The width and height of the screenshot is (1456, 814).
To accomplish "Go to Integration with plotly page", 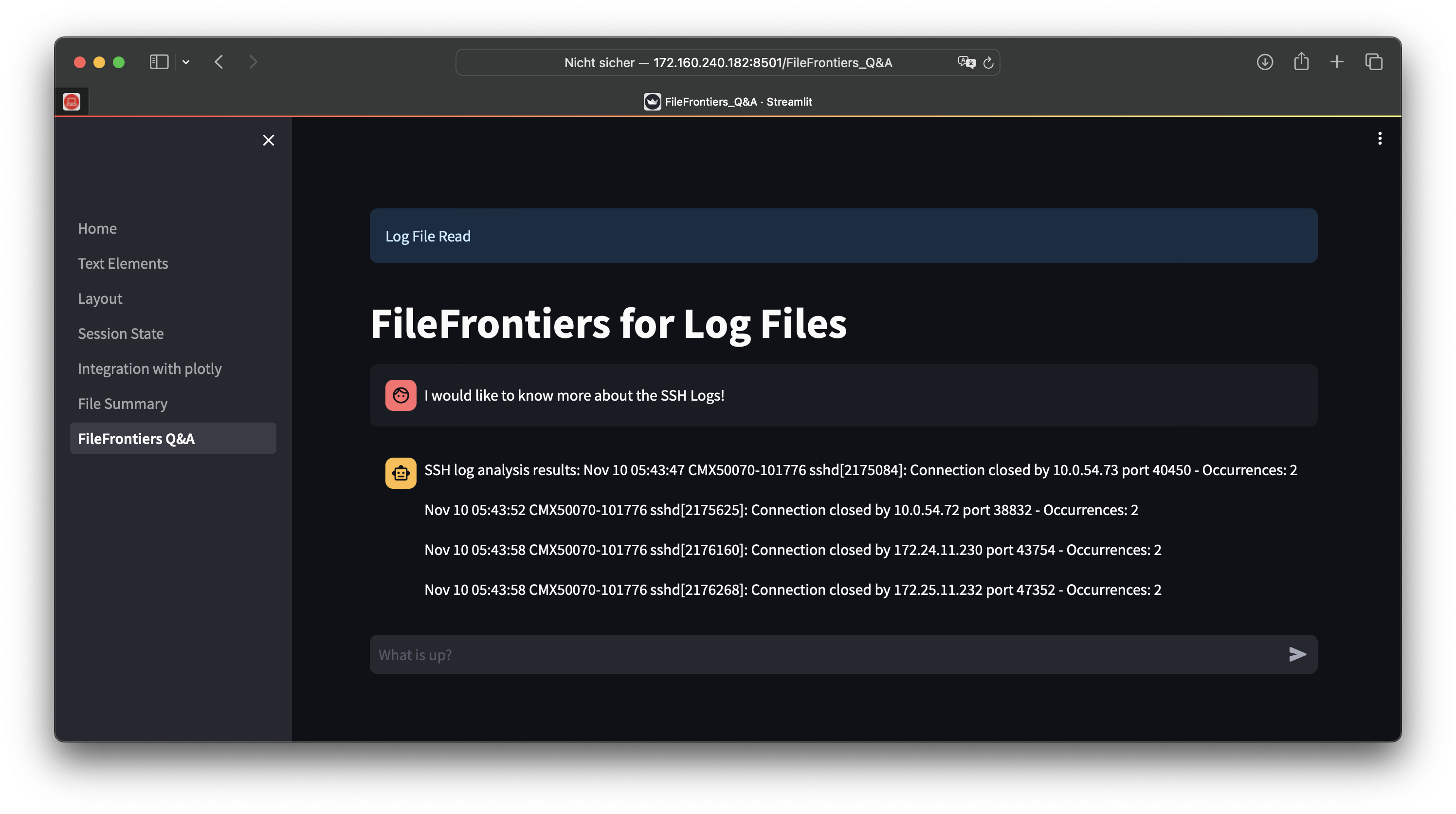I will (x=150, y=369).
